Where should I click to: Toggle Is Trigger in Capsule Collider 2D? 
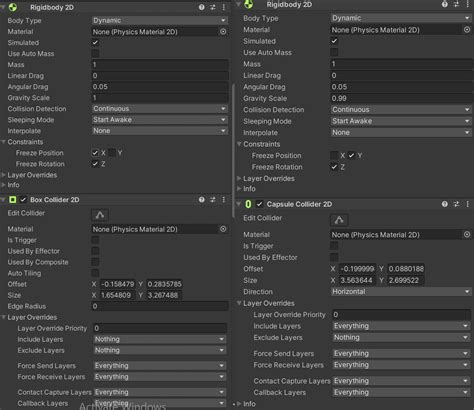pyautogui.click(x=334, y=246)
